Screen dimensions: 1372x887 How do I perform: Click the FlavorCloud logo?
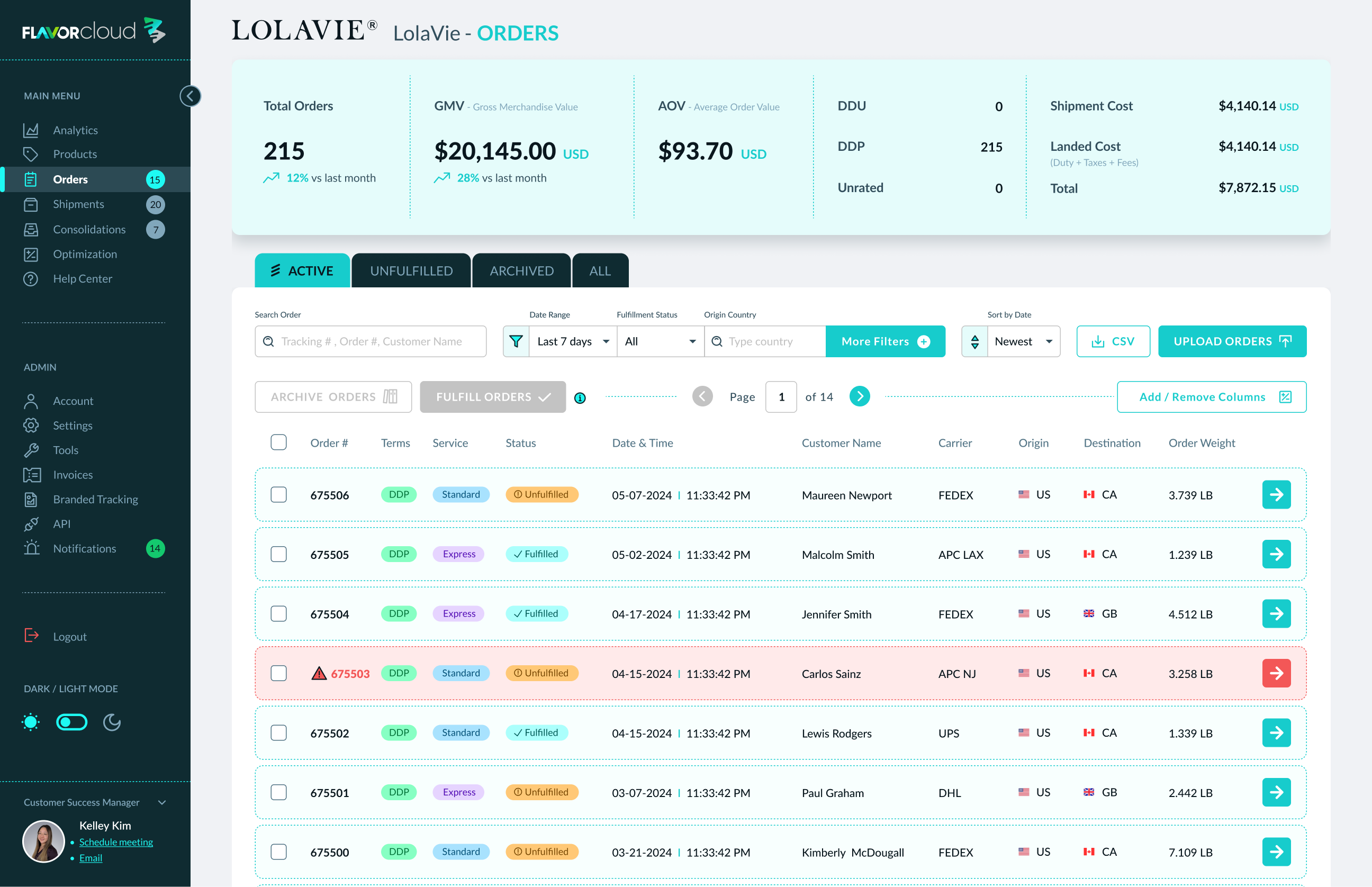point(94,31)
